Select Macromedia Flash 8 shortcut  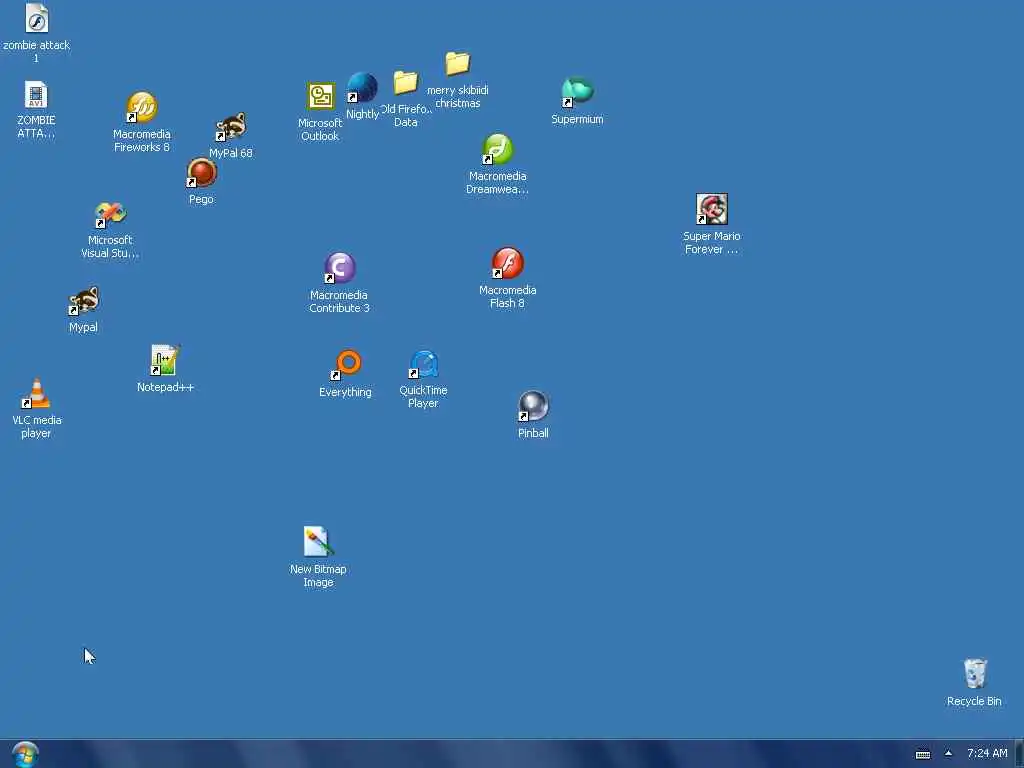pyautogui.click(x=507, y=263)
